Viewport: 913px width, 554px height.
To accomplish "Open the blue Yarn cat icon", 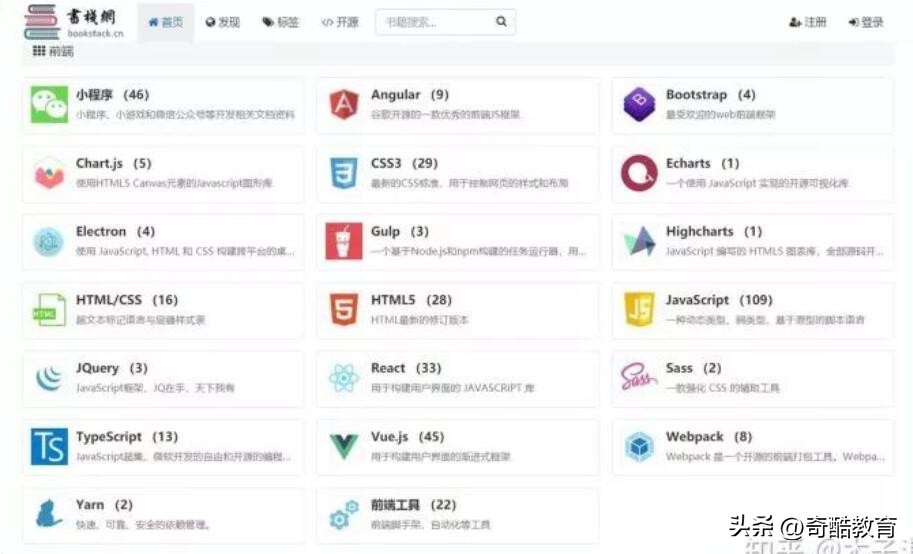I will tap(49, 514).
